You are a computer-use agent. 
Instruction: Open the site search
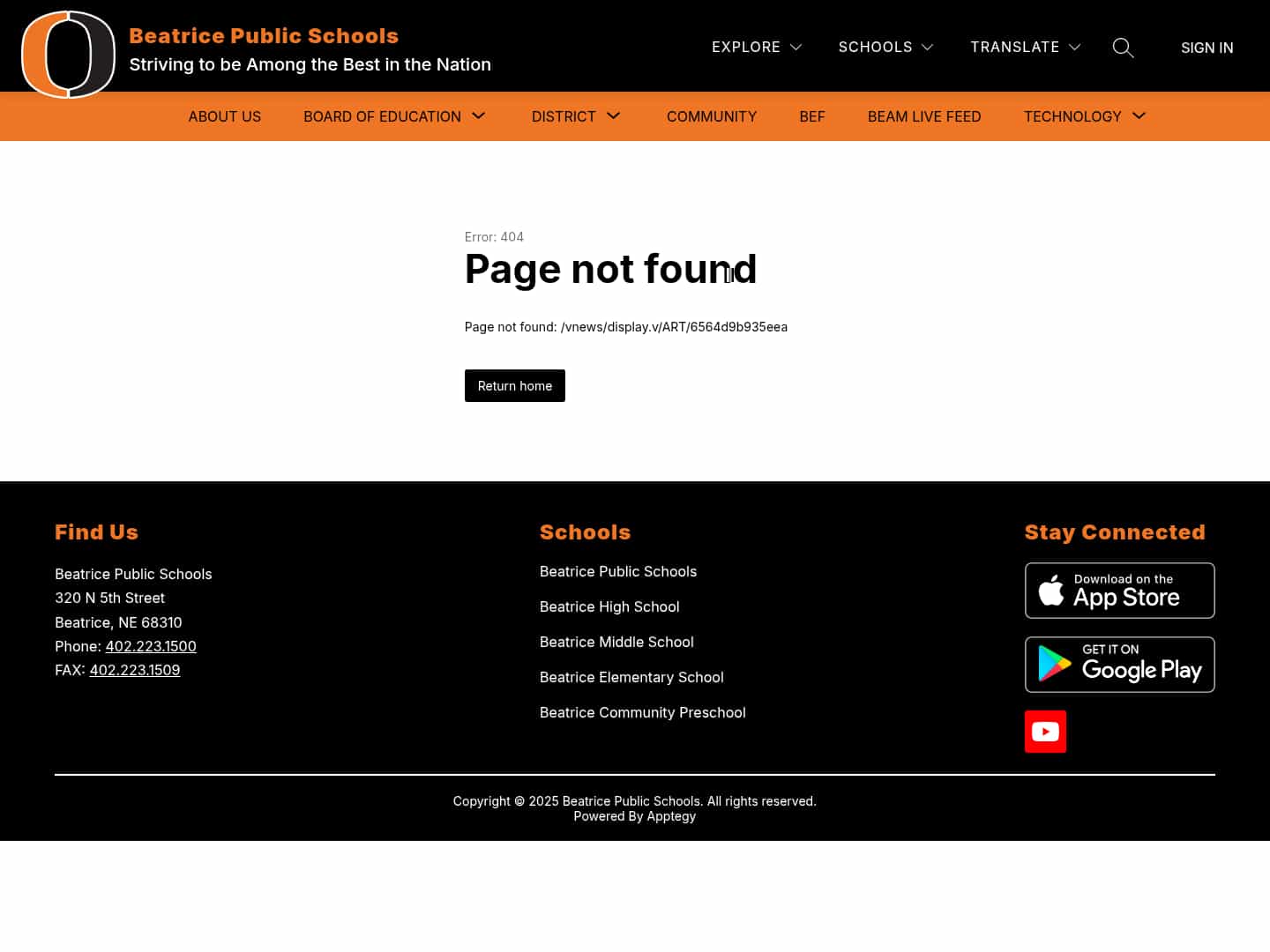1123,48
